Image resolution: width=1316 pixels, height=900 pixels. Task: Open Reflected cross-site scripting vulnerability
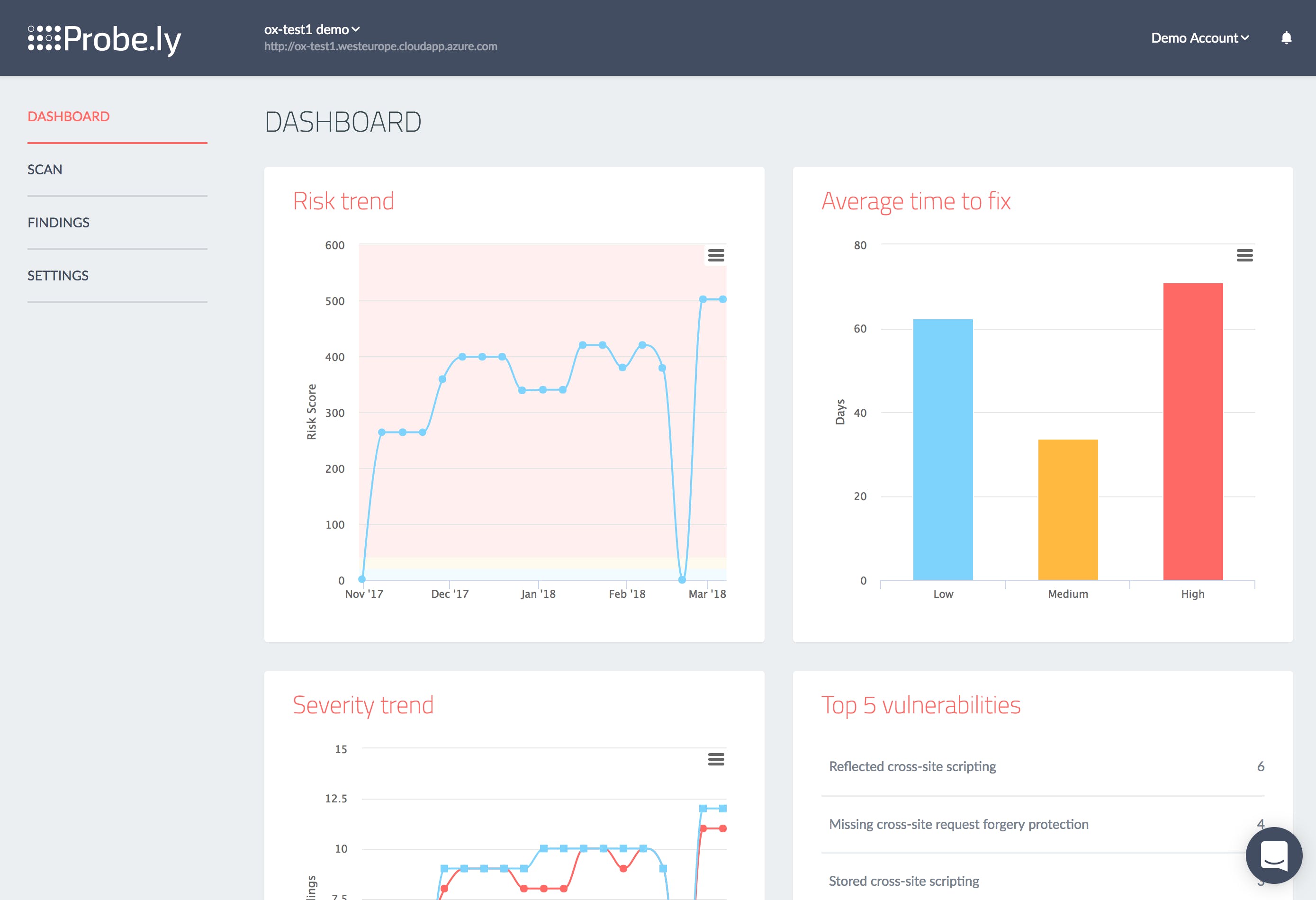tap(912, 766)
